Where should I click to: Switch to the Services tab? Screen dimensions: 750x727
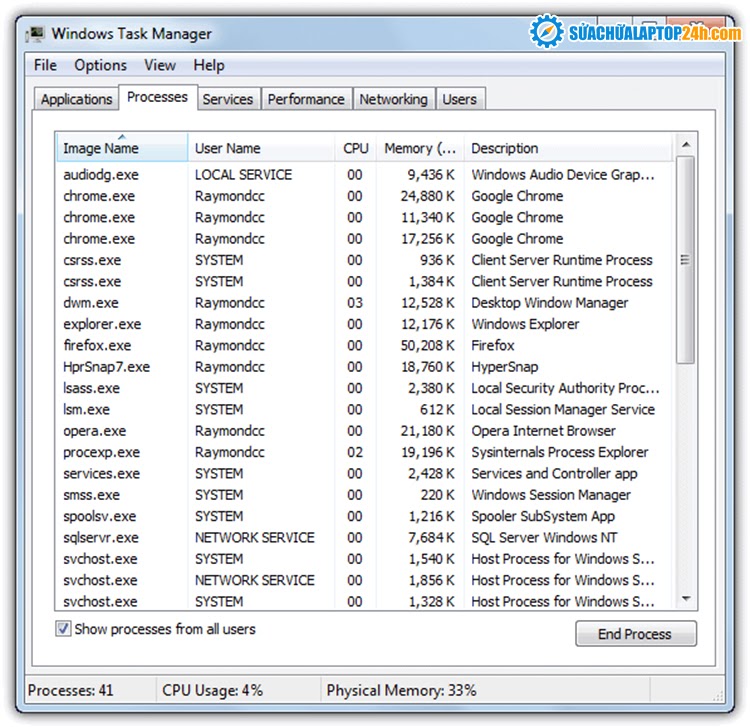click(x=227, y=99)
